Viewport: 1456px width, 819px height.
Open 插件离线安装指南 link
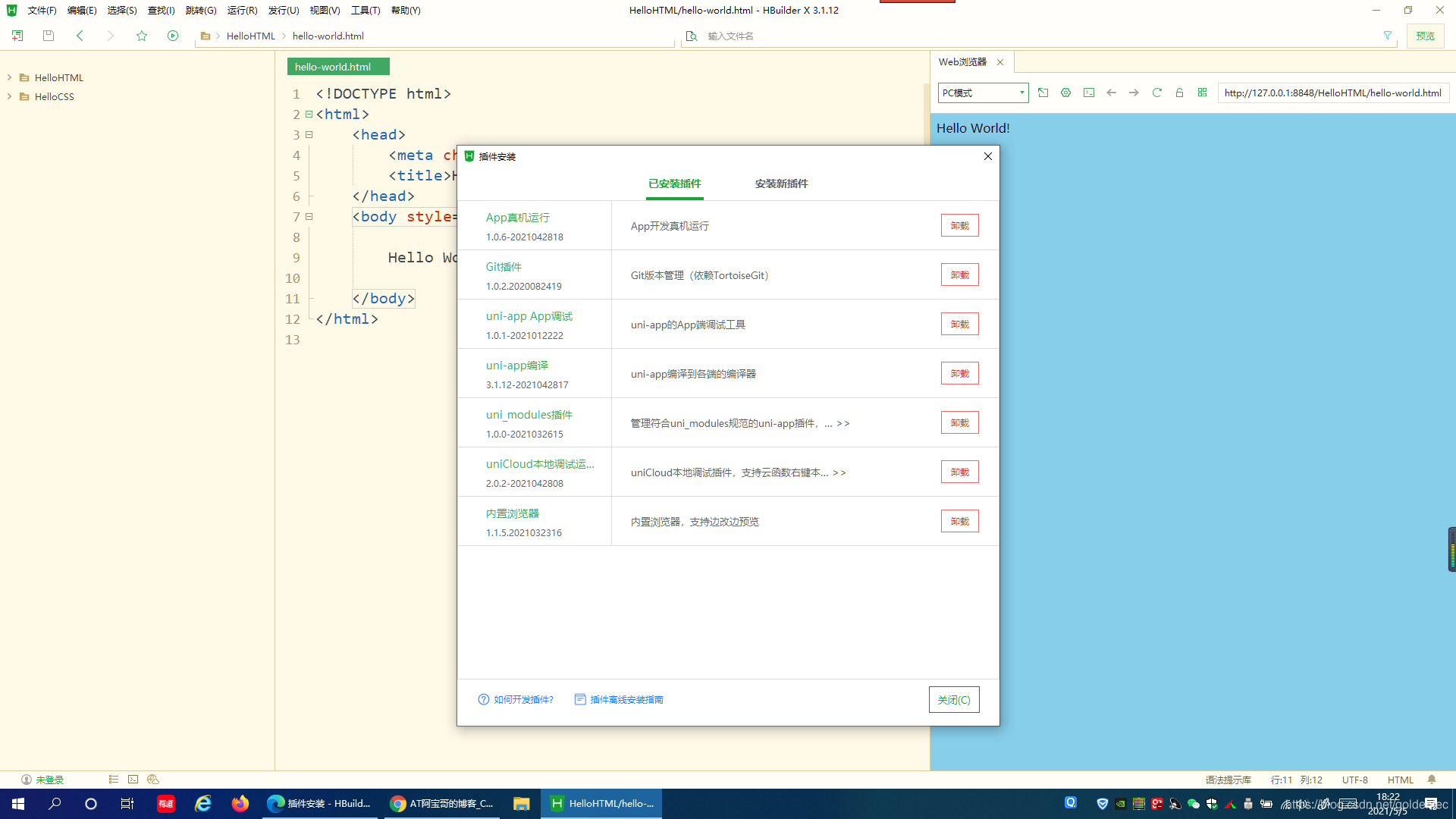tap(626, 699)
